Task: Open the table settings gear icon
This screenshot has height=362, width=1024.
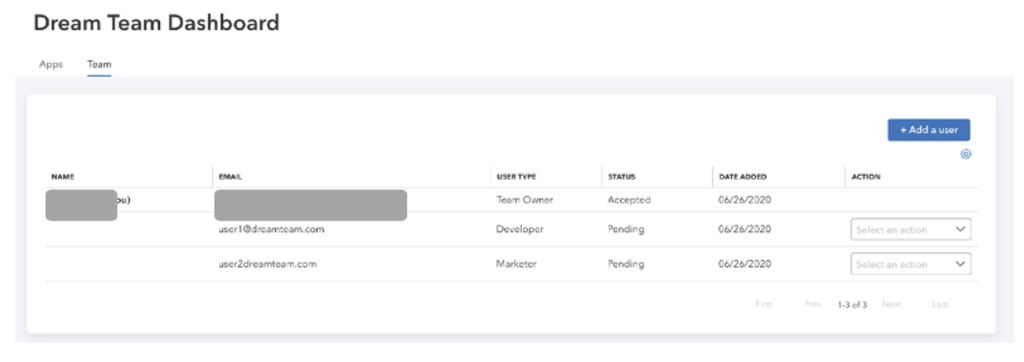Action: point(966,154)
